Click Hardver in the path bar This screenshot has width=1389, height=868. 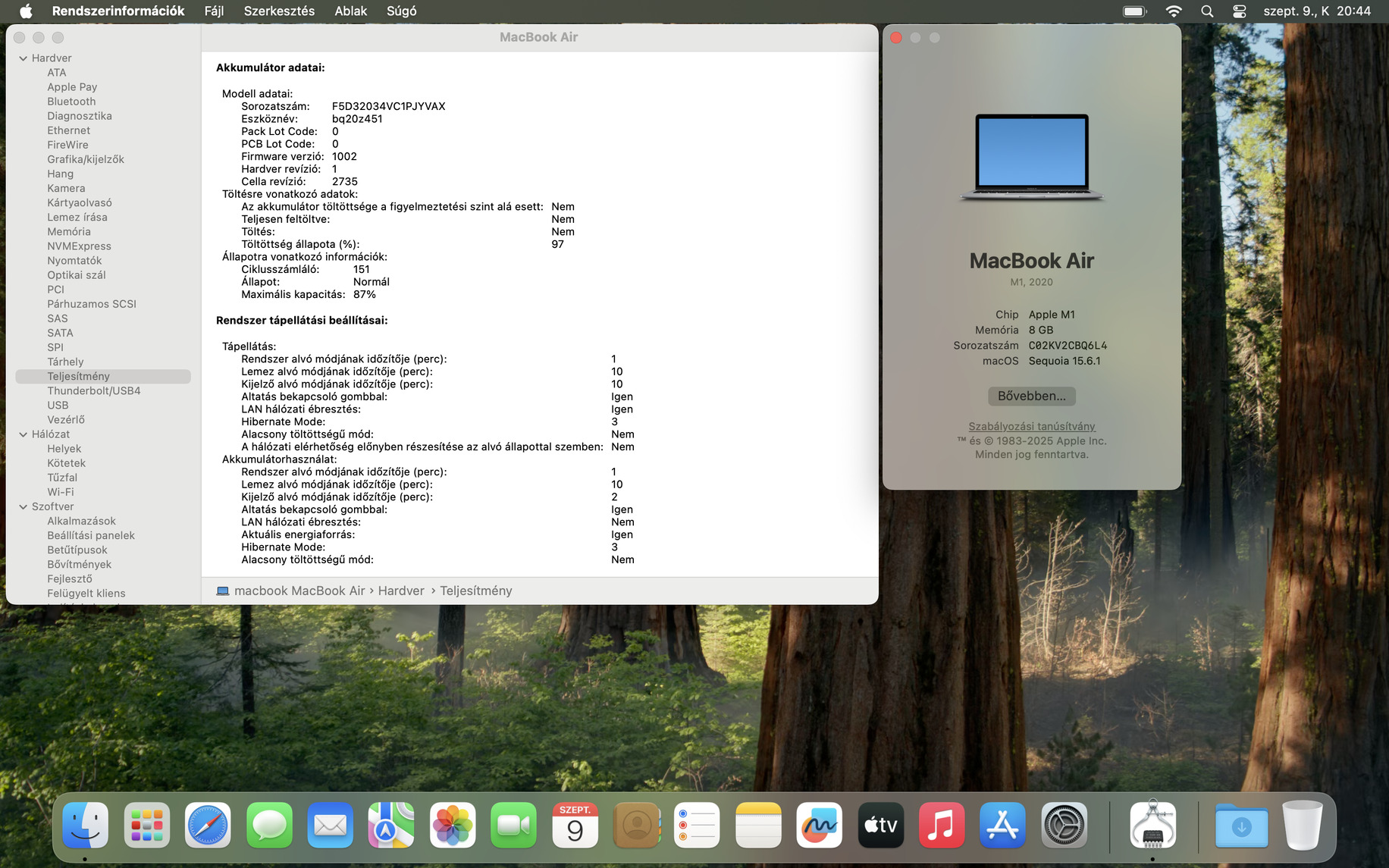(x=401, y=591)
